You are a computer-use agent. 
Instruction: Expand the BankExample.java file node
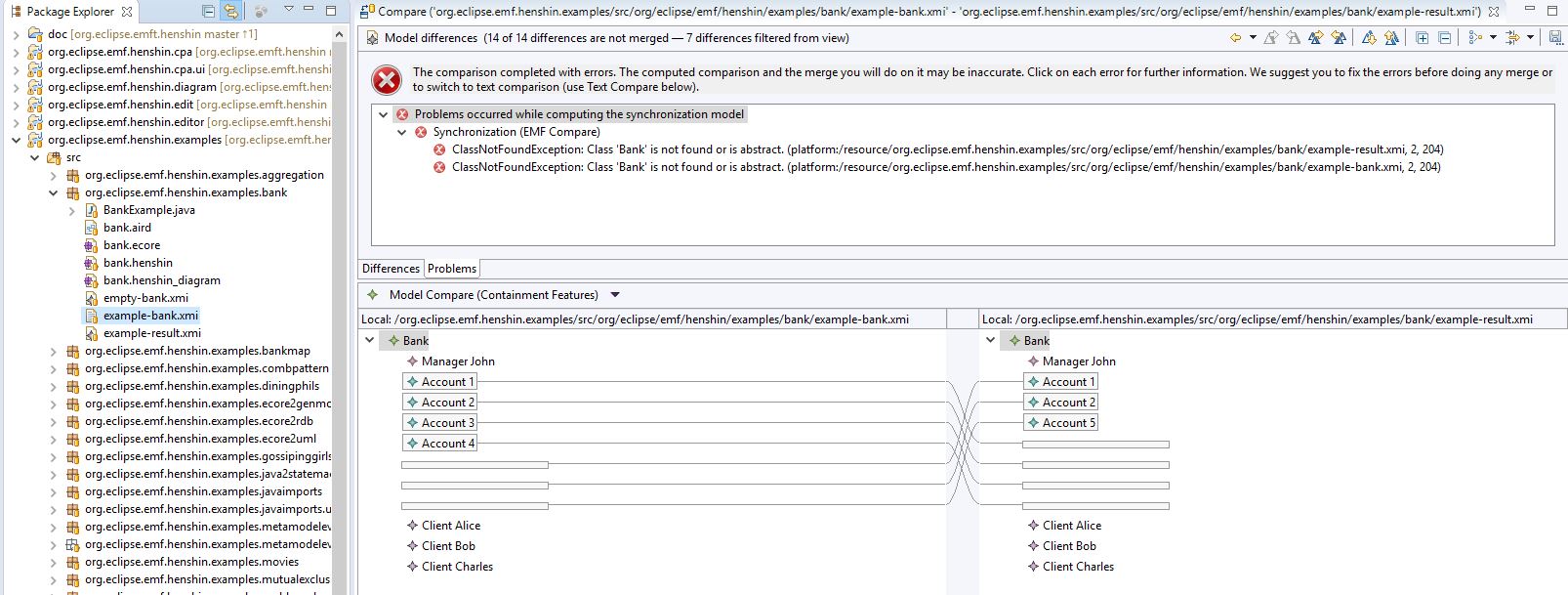point(71,210)
